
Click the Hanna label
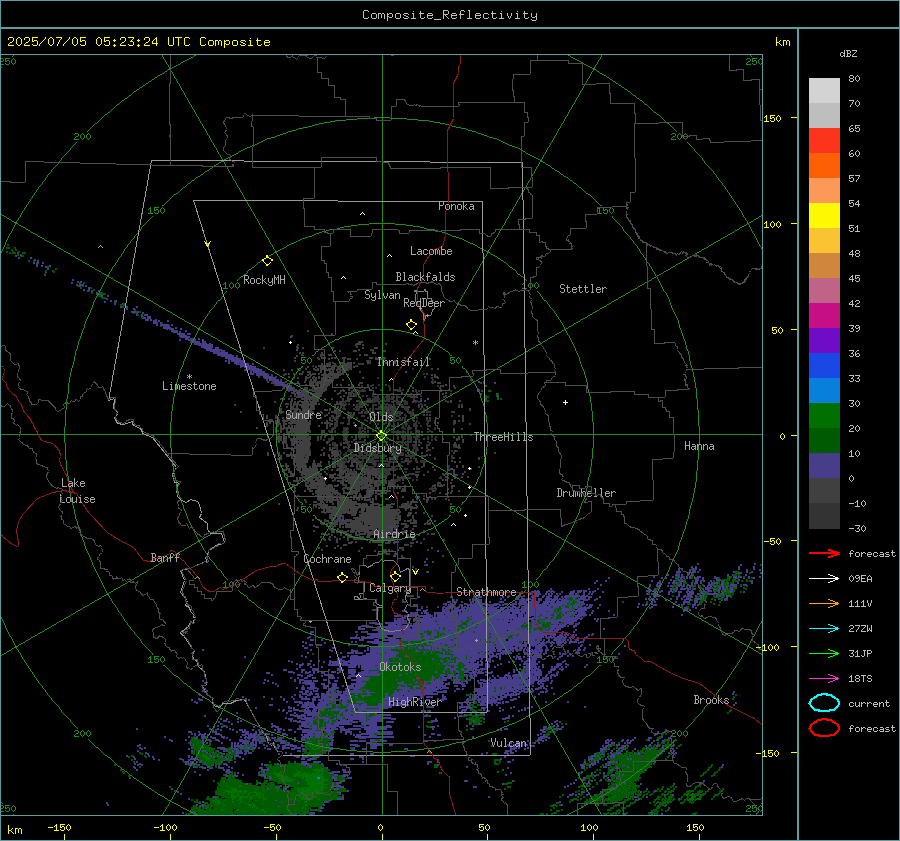coord(699,446)
